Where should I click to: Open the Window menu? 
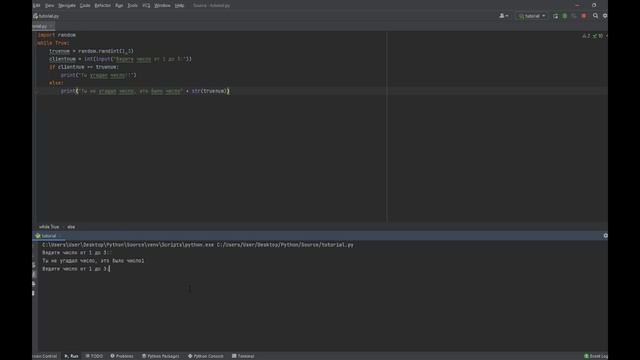(162, 5)
